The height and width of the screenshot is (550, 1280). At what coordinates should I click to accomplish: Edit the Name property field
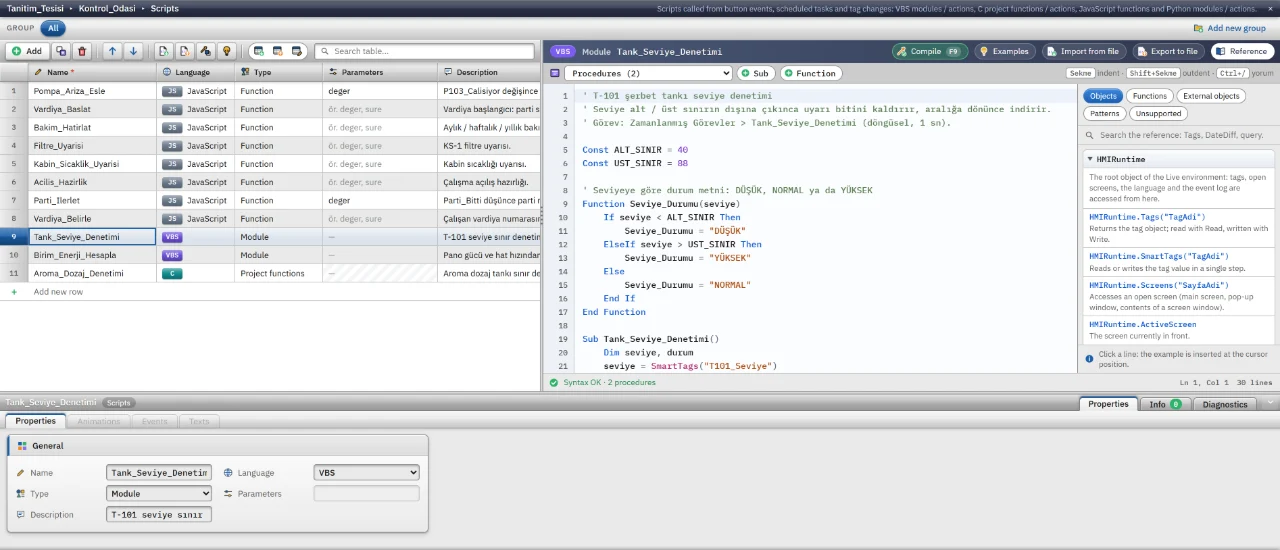click(x=159, y=473)
